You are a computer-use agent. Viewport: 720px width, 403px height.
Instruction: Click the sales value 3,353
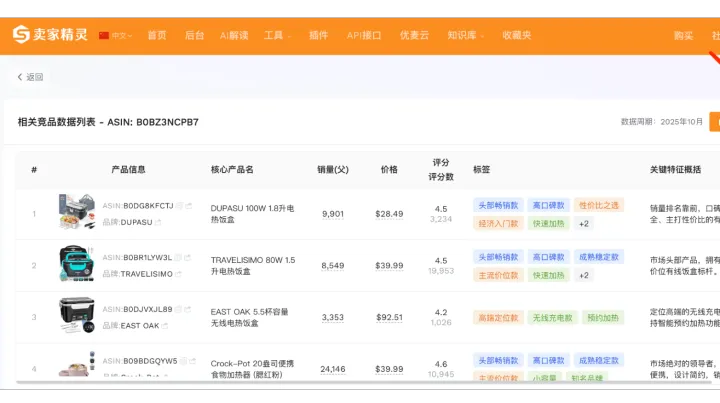coord(333,318)
